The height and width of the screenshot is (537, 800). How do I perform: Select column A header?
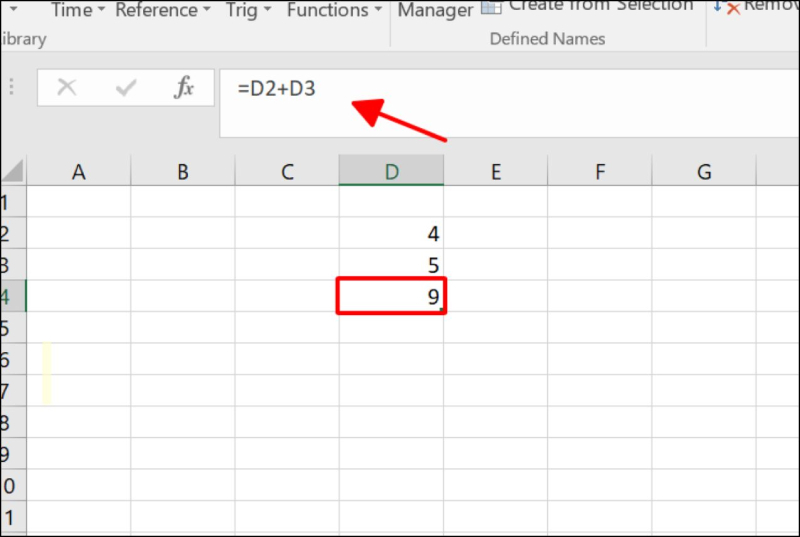pos(79,171)
